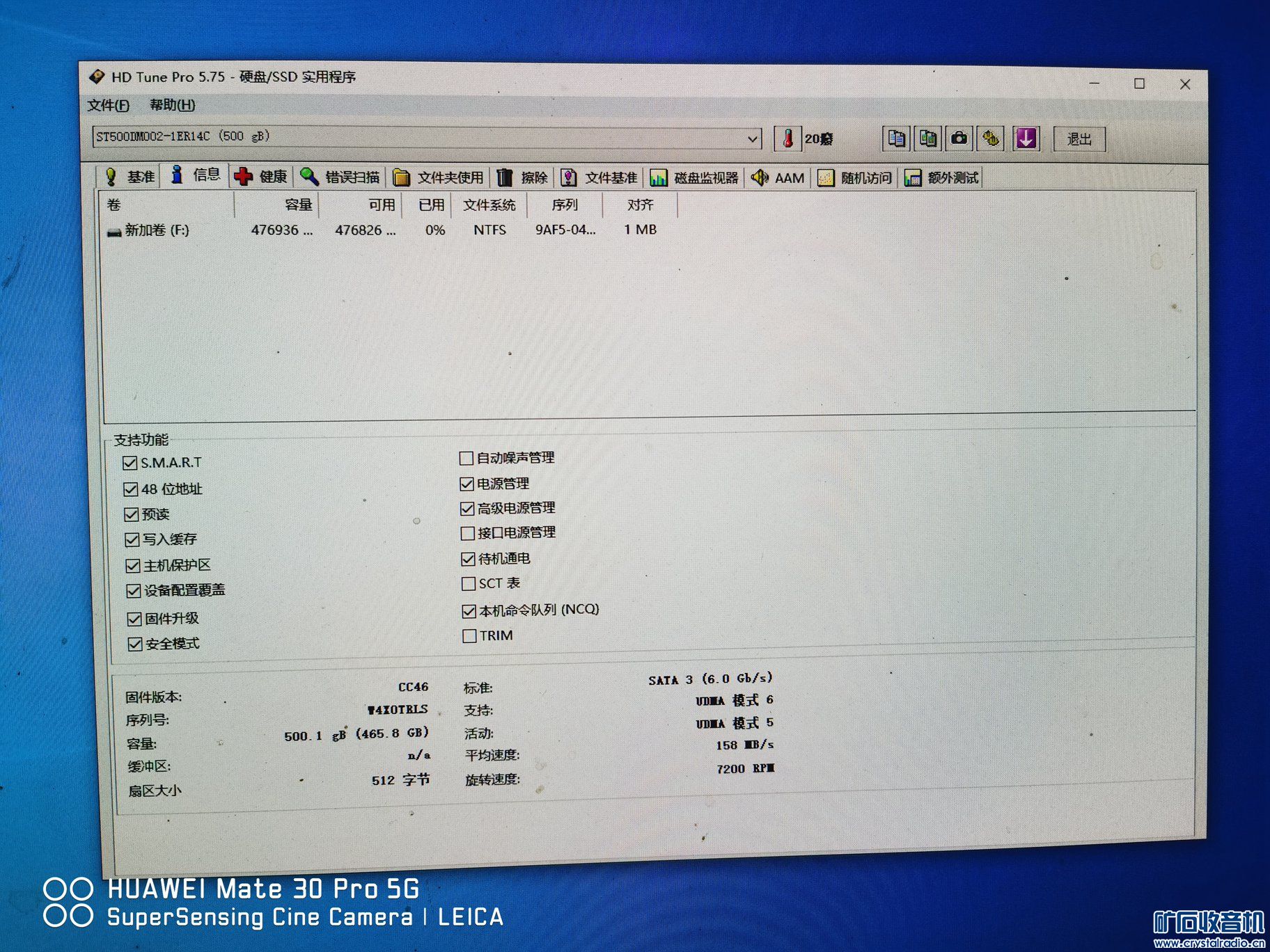Viewport: 1270px width, 952px height.
Task: Click the 序列 column header
Action: [x=564, y=205]
